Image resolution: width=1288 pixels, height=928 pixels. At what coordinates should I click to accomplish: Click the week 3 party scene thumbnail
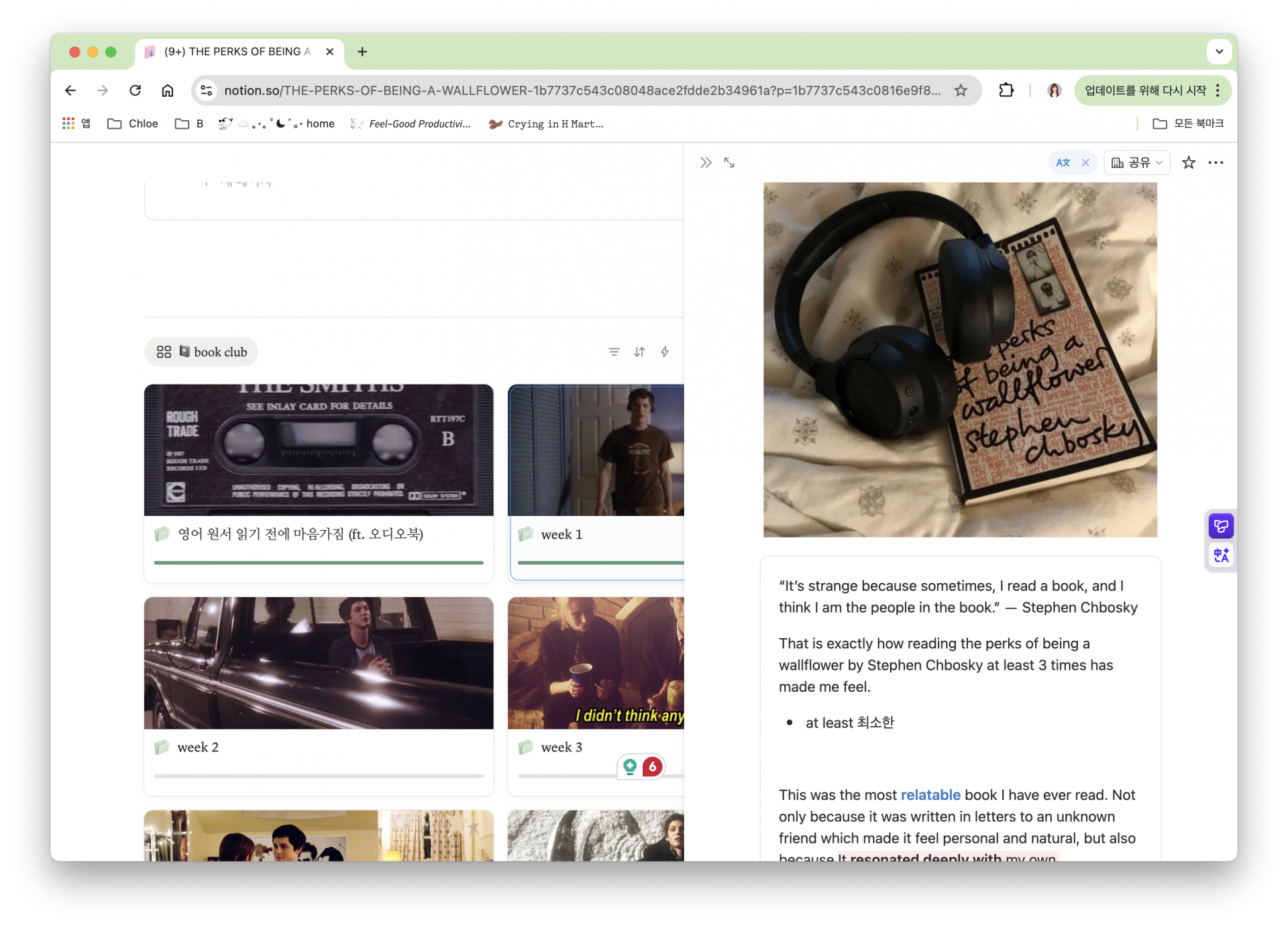coord(596,663)
